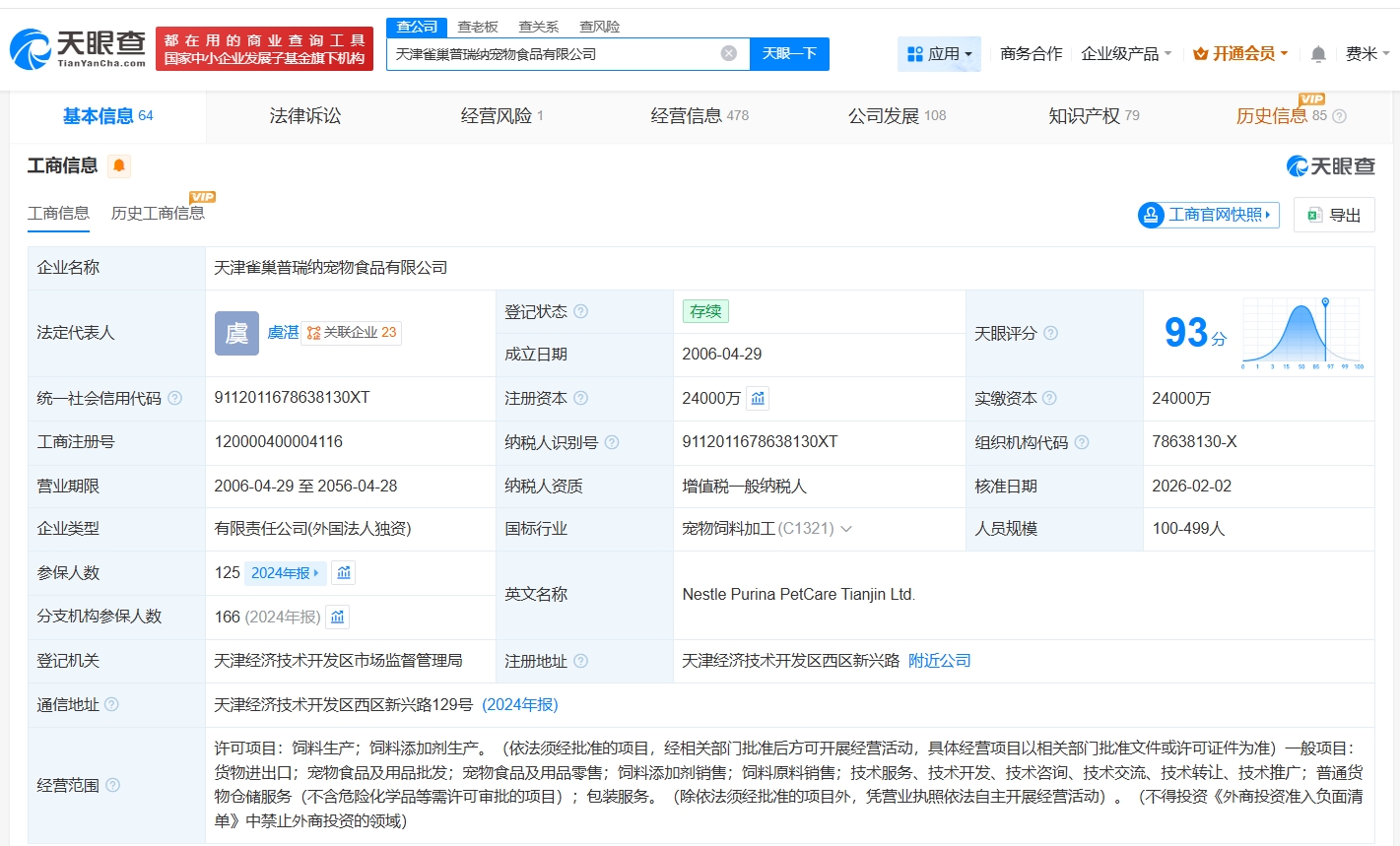This screenshot has width=1400, height=846.
Task: Click the 导出 export button
Action: click(1334, 215)
